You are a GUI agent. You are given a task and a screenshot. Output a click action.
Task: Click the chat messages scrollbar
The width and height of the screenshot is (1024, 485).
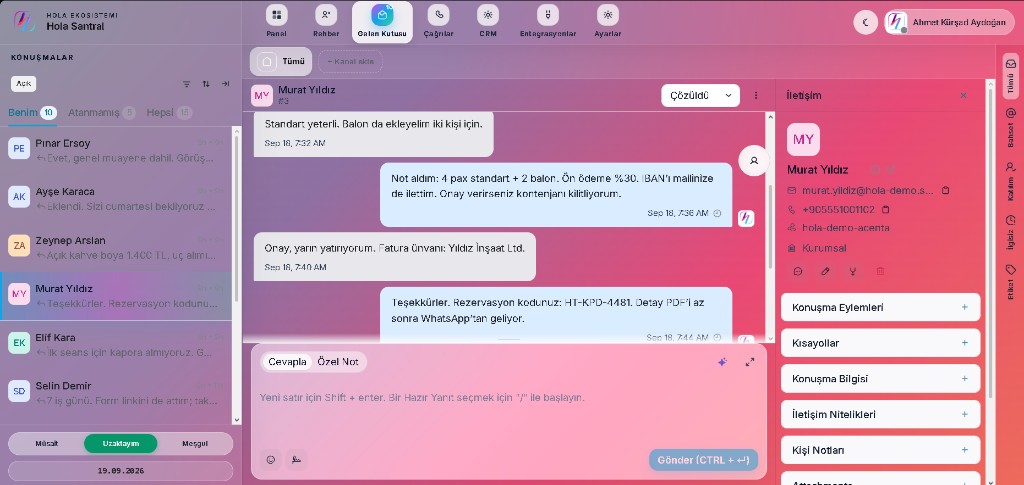770,227
